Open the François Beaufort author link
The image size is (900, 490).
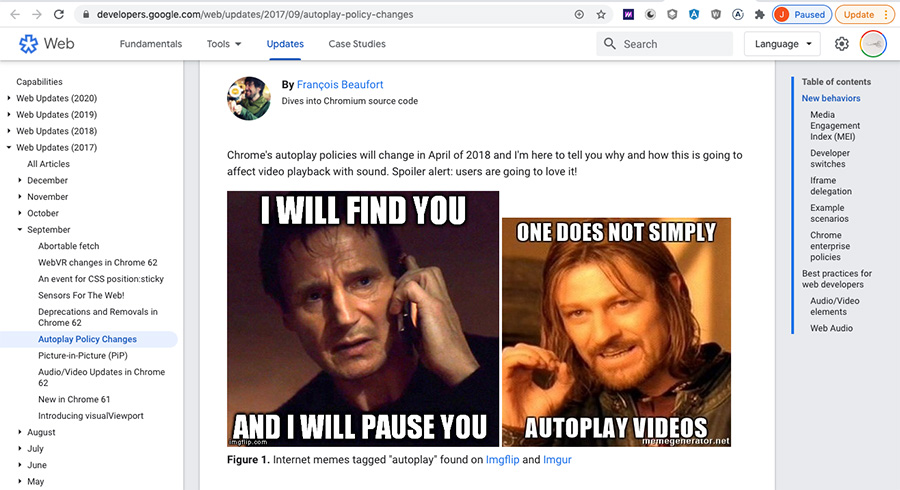(340, 84)
